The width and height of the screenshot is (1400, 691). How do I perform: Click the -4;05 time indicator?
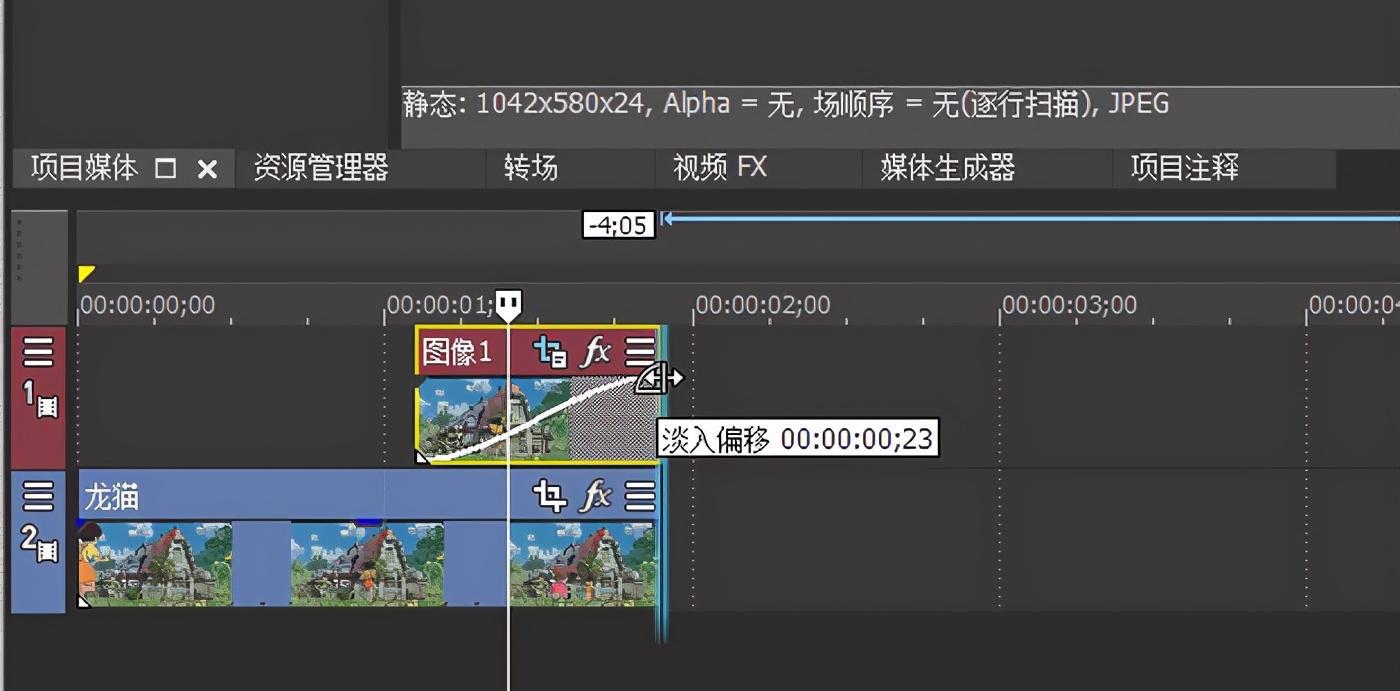(618, 225)
